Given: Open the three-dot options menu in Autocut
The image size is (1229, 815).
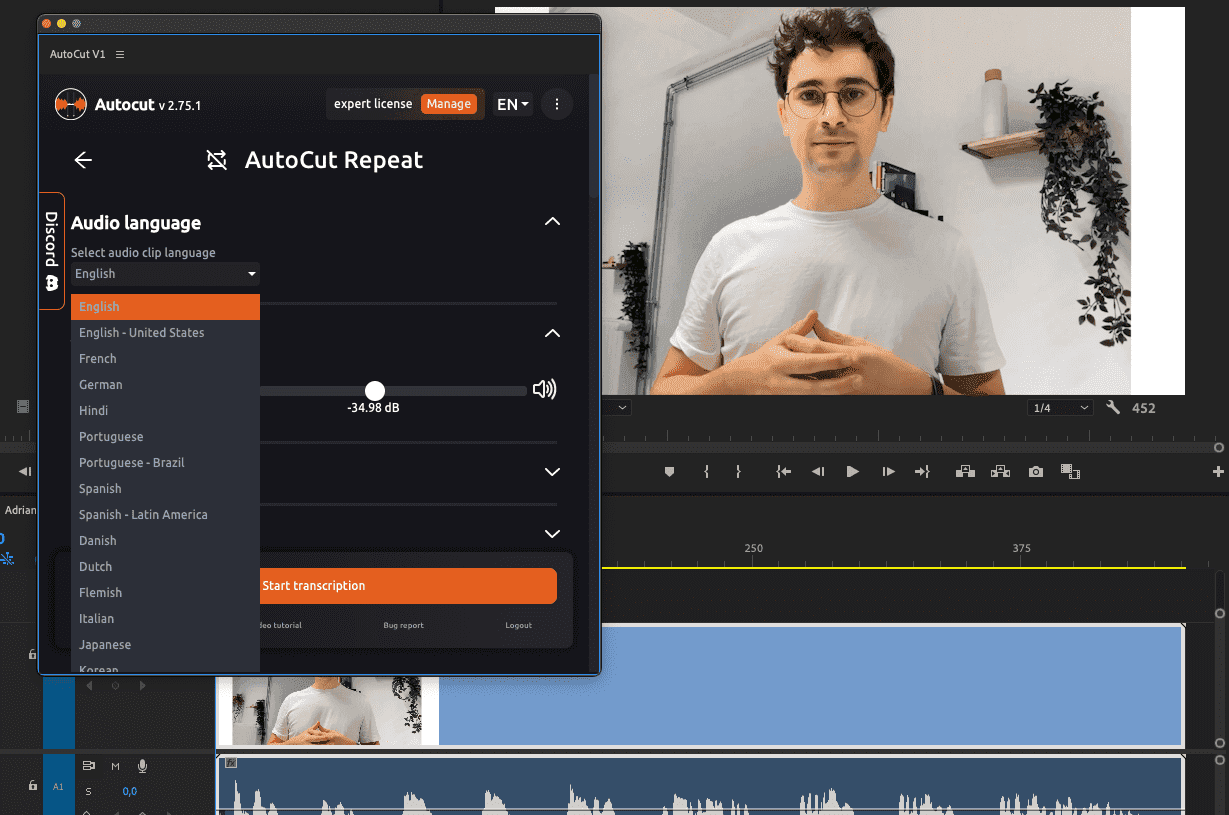Looking at the screenshot, I should (x=557, y=104).
